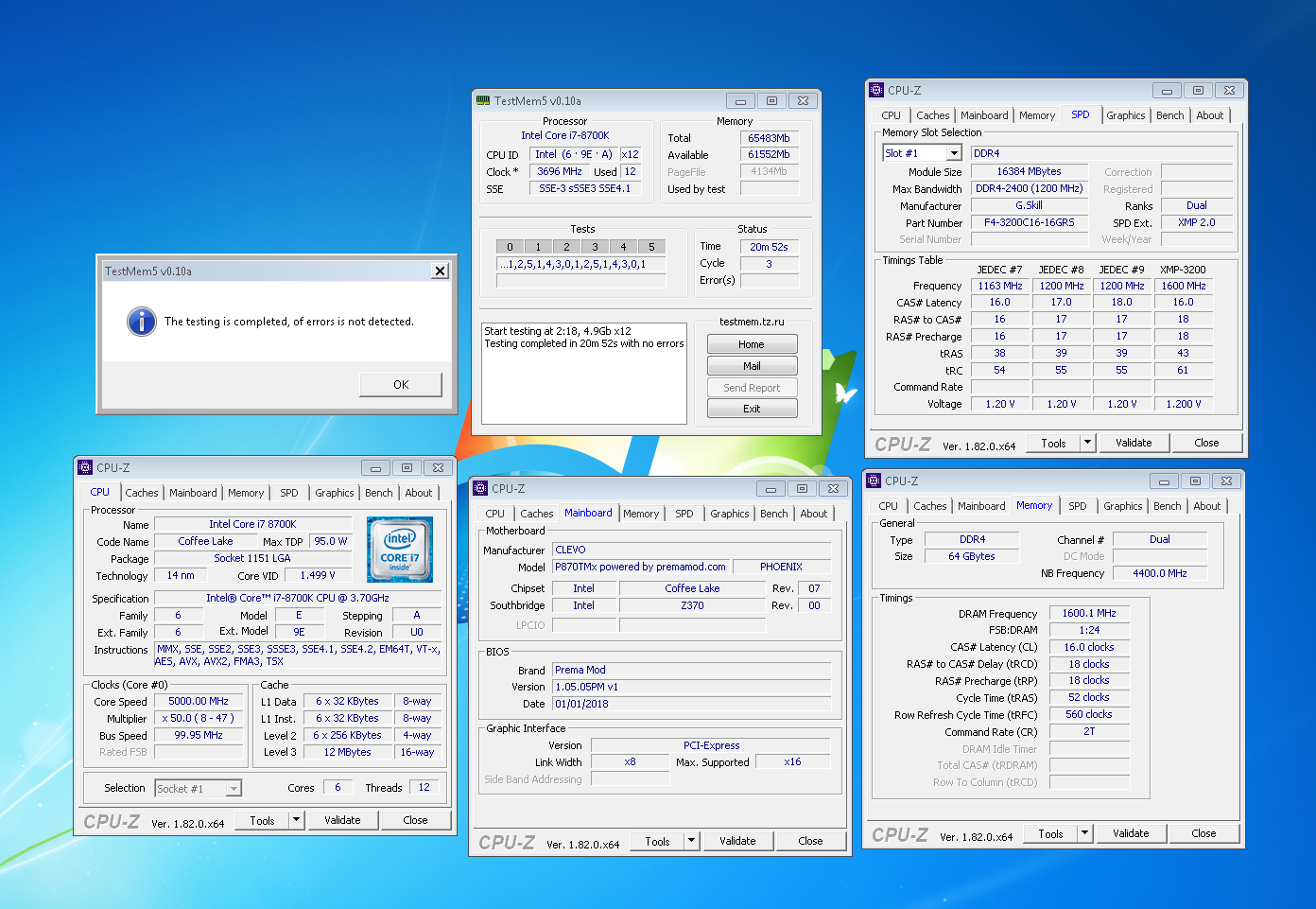Click the Tools button in SPD window
The image size is (1316, 909).
(1053, 443)
